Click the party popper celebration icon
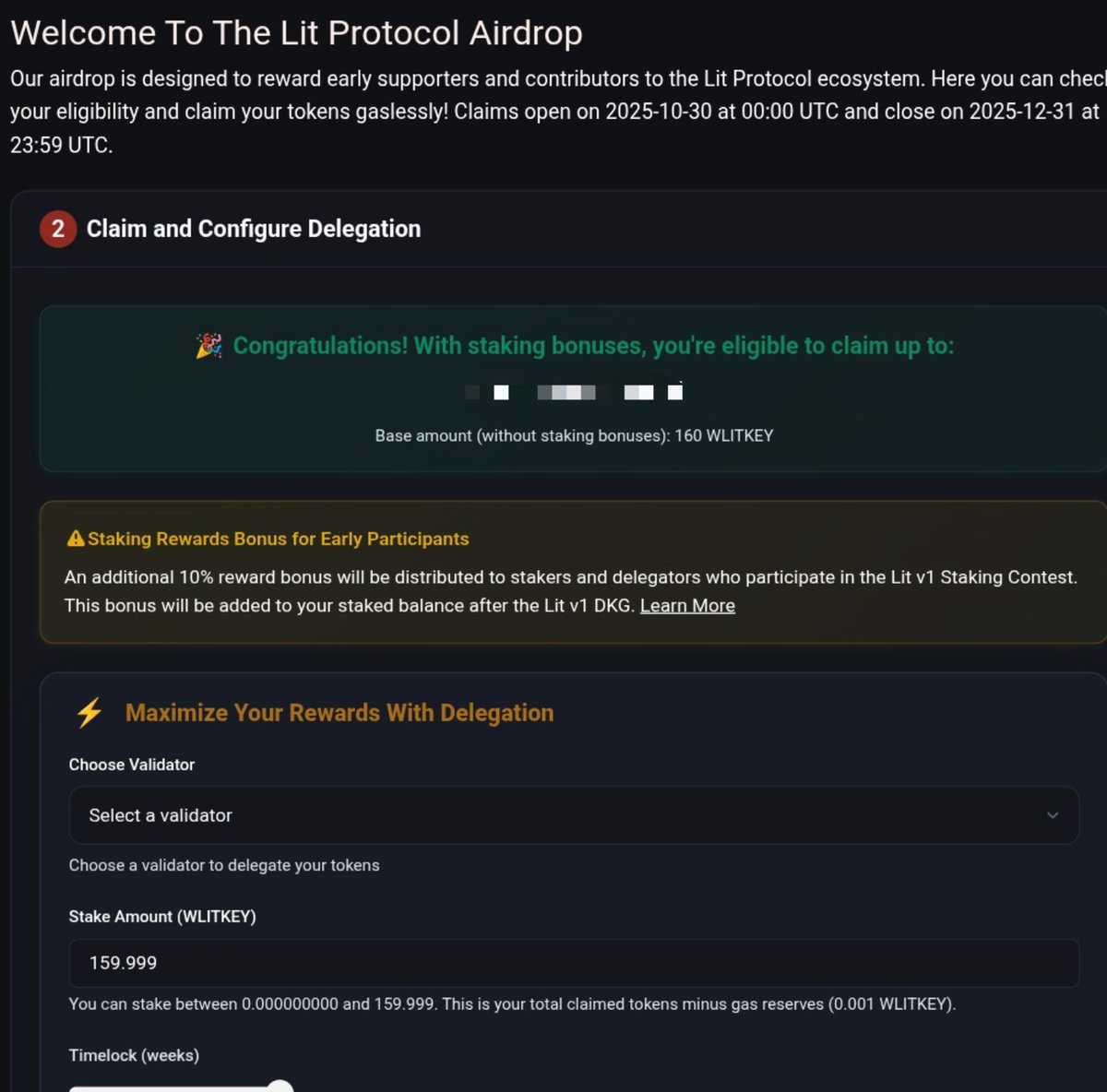 click(x=209, y=346)
